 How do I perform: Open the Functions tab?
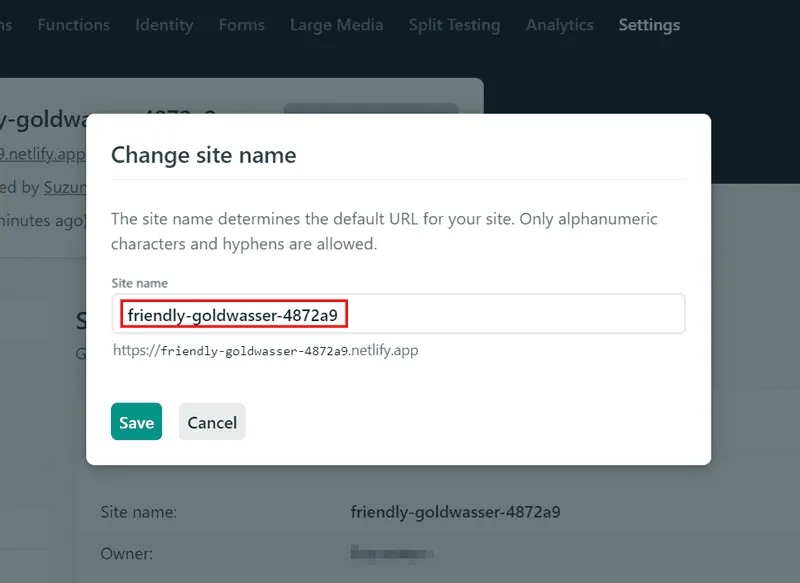(x=73, y=25)
